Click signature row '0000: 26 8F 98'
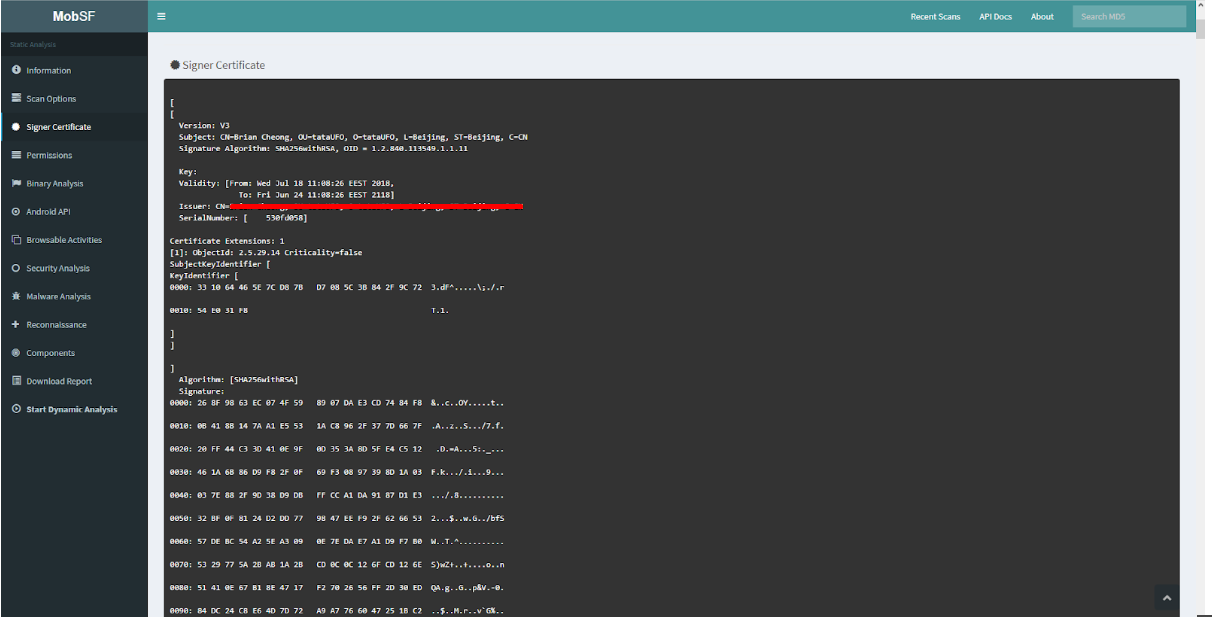 (337, 402)
